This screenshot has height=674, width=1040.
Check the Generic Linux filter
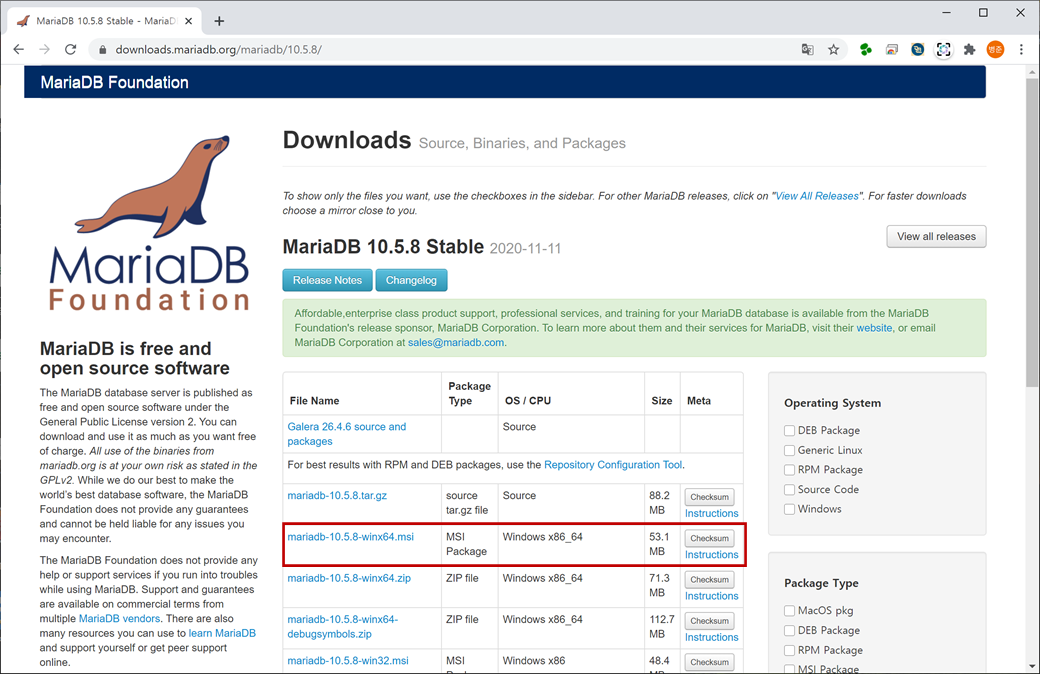[x=789, y=450]
